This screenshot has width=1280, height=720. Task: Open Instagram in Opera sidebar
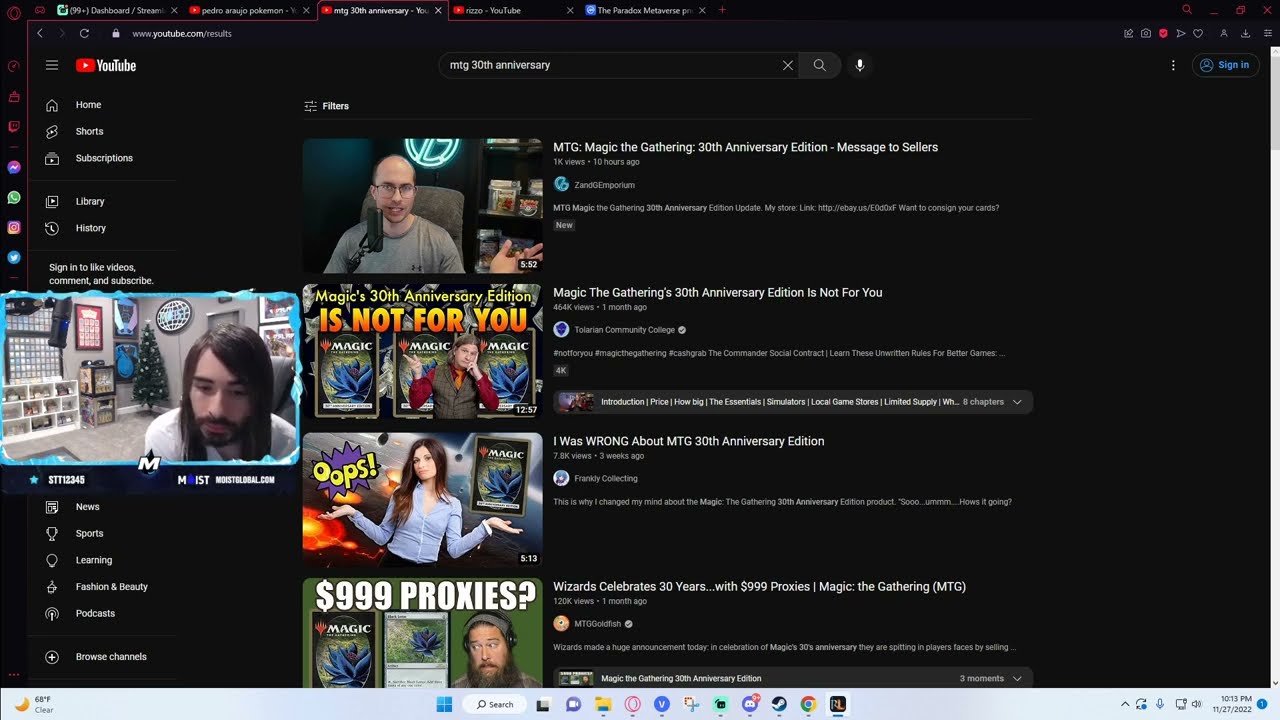coord(14,228)
